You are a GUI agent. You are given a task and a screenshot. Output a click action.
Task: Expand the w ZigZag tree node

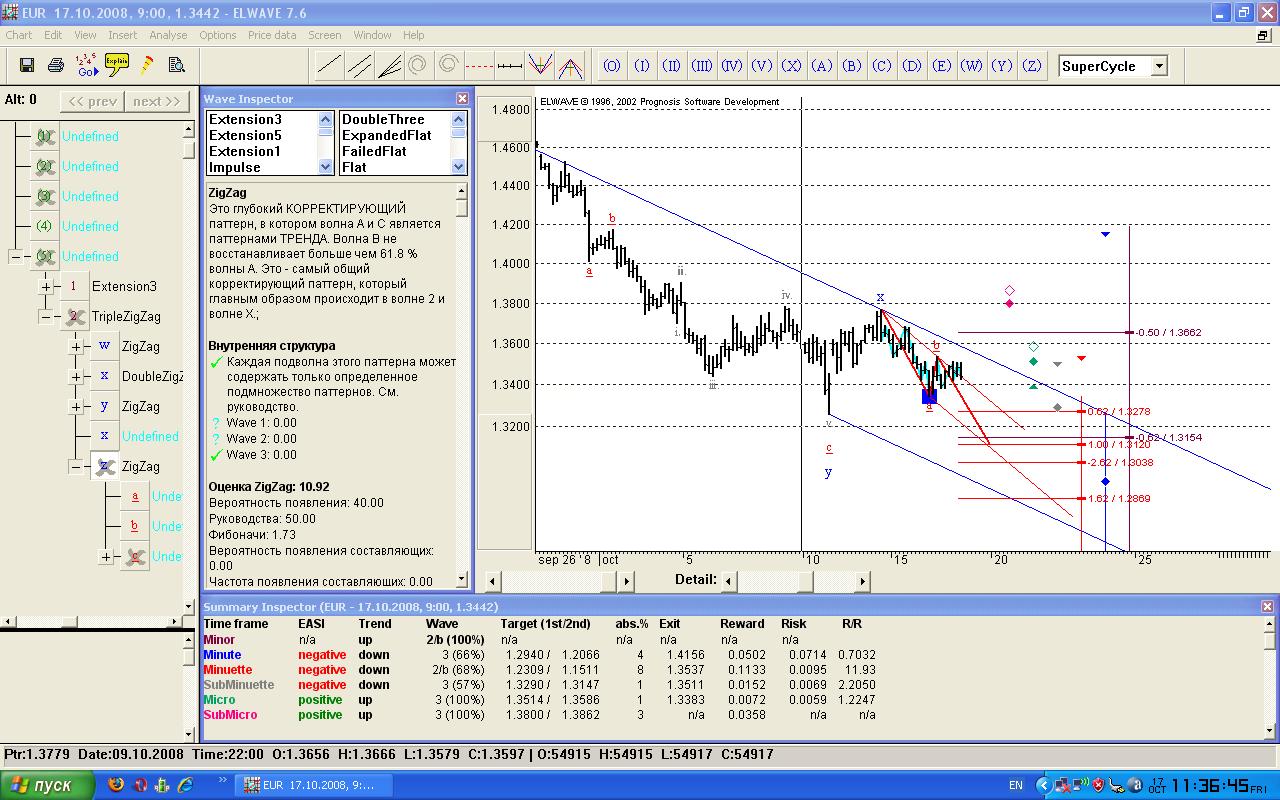pyautogui.click(x=76, y=346)
